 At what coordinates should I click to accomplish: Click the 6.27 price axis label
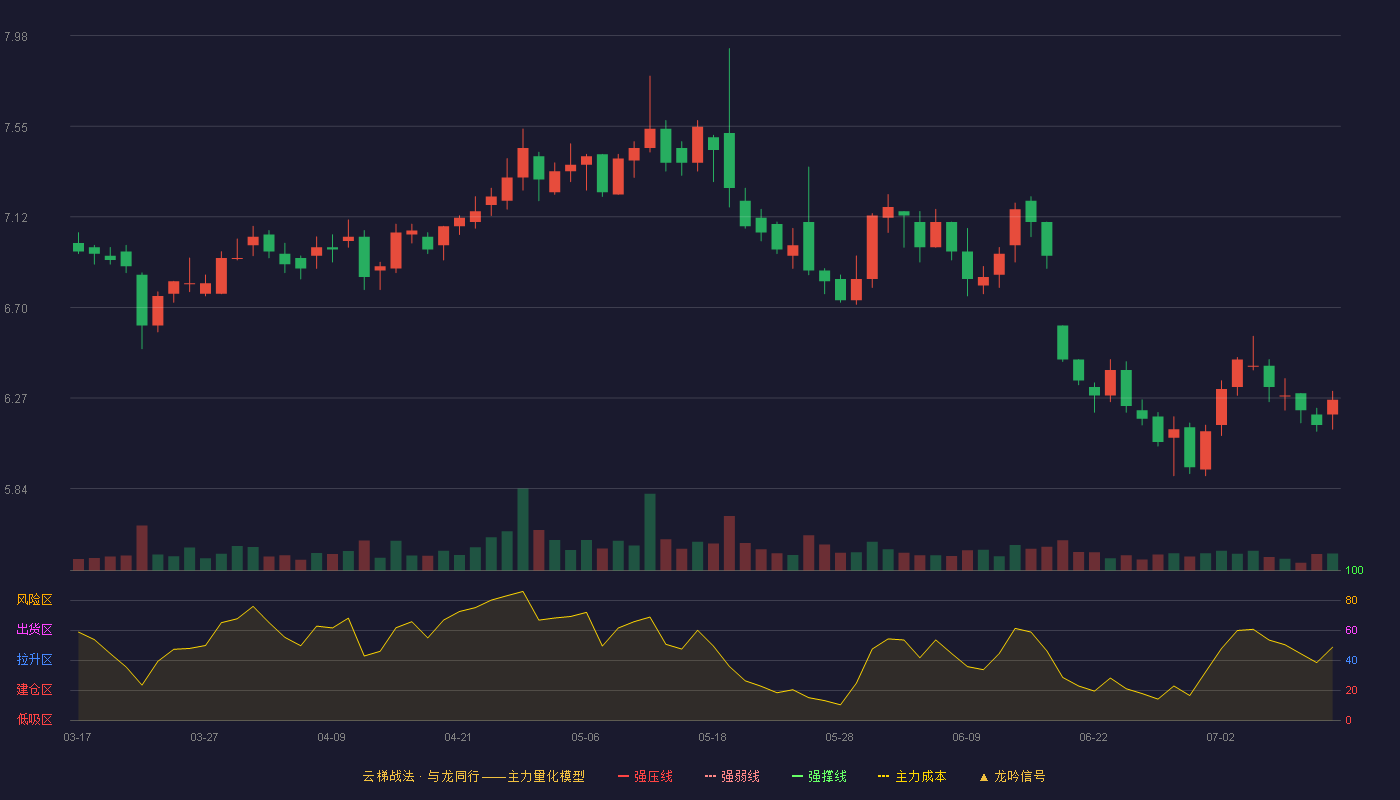[x=16, y=399]
